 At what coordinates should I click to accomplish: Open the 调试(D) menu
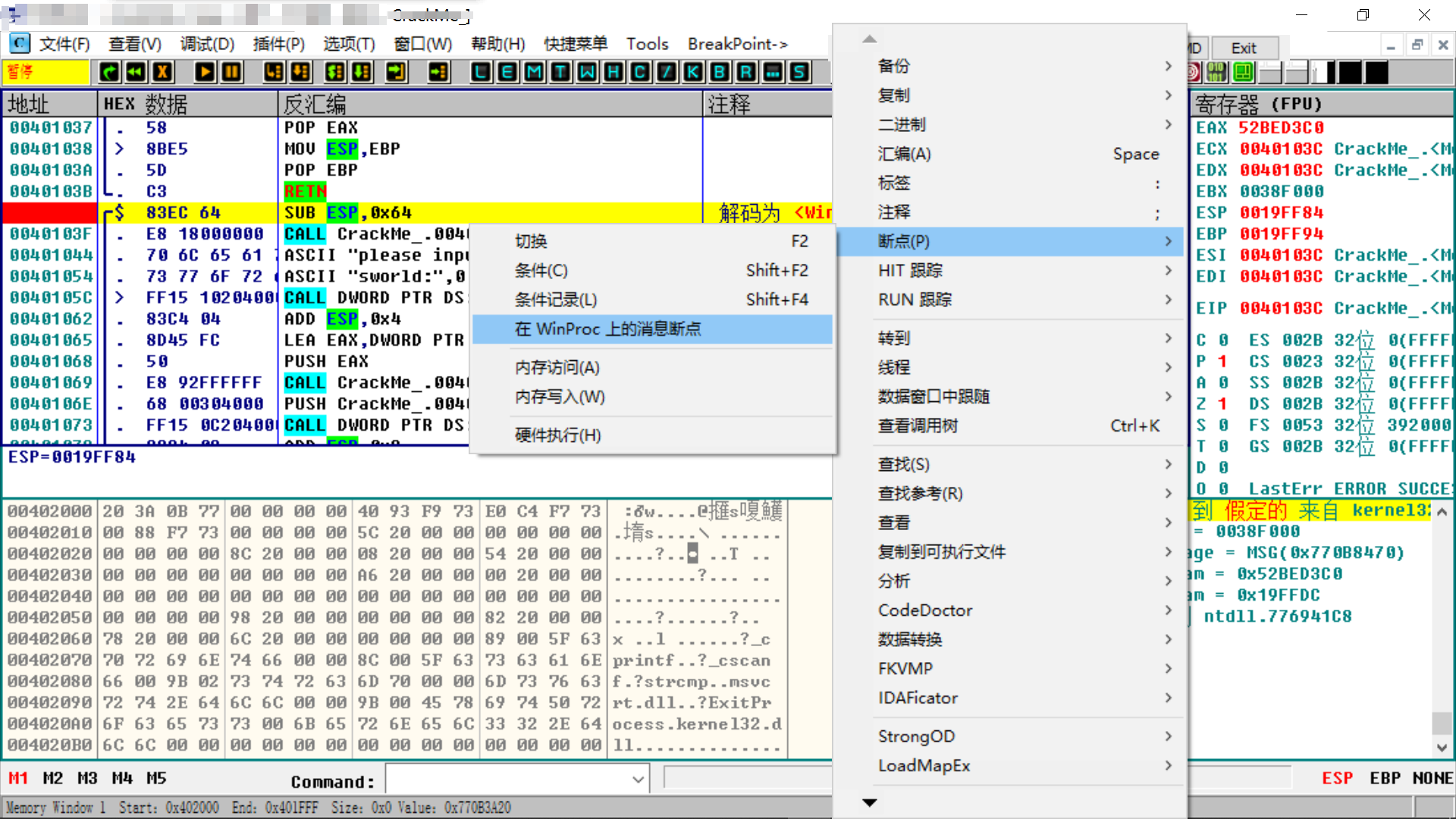[207, 44]
